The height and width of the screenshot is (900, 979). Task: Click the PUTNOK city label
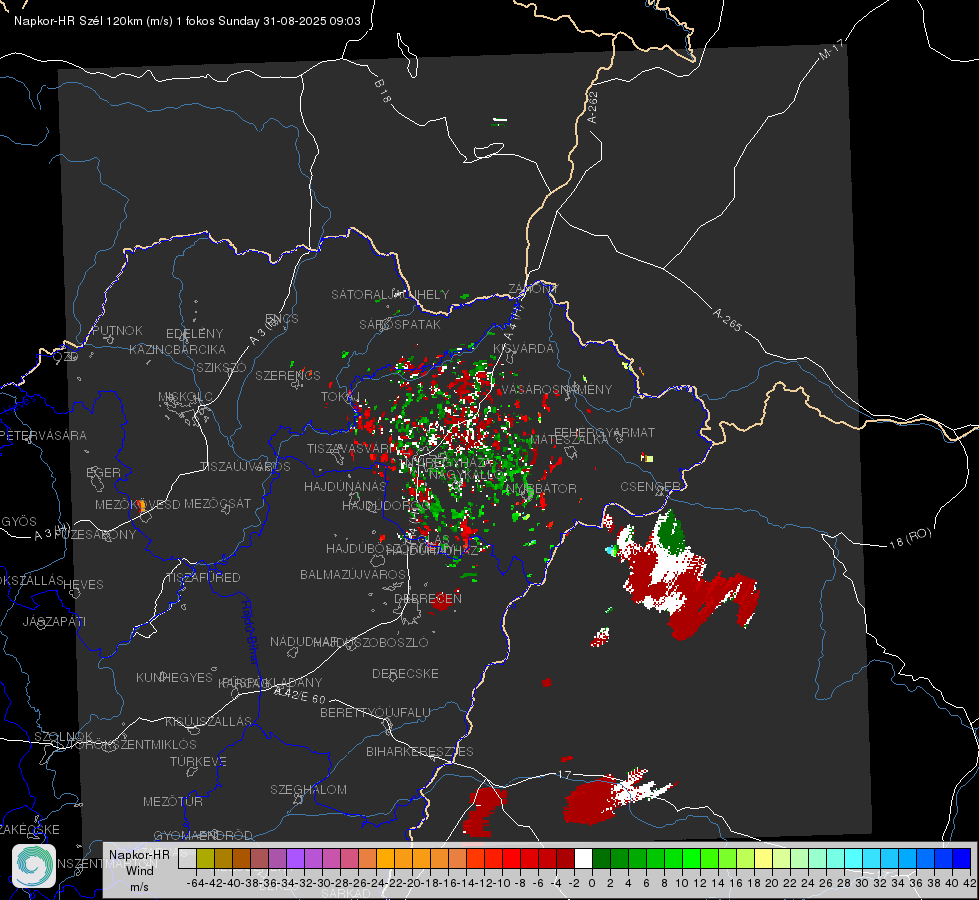[x=117, y=331]
